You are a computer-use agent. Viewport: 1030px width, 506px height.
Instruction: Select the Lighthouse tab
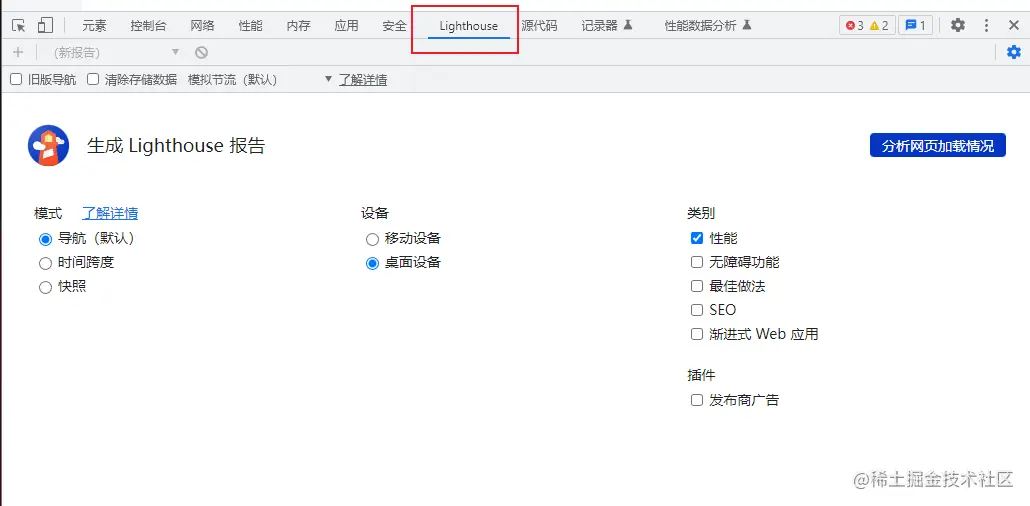(468, 26)
